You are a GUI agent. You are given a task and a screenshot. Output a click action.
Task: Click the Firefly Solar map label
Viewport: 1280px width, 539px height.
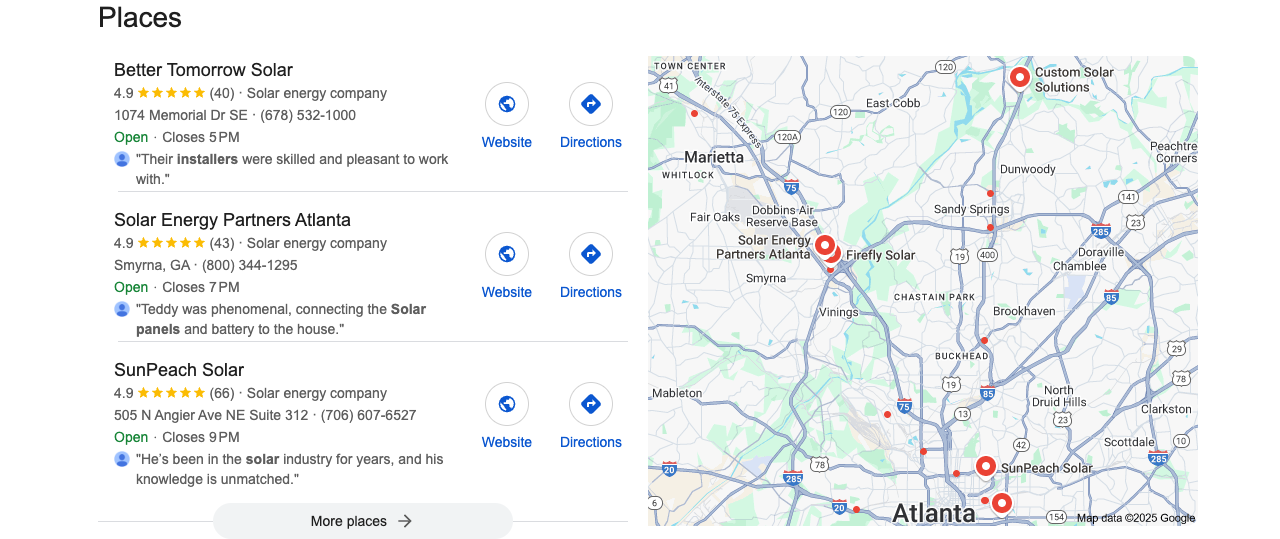tap(880, 255)
